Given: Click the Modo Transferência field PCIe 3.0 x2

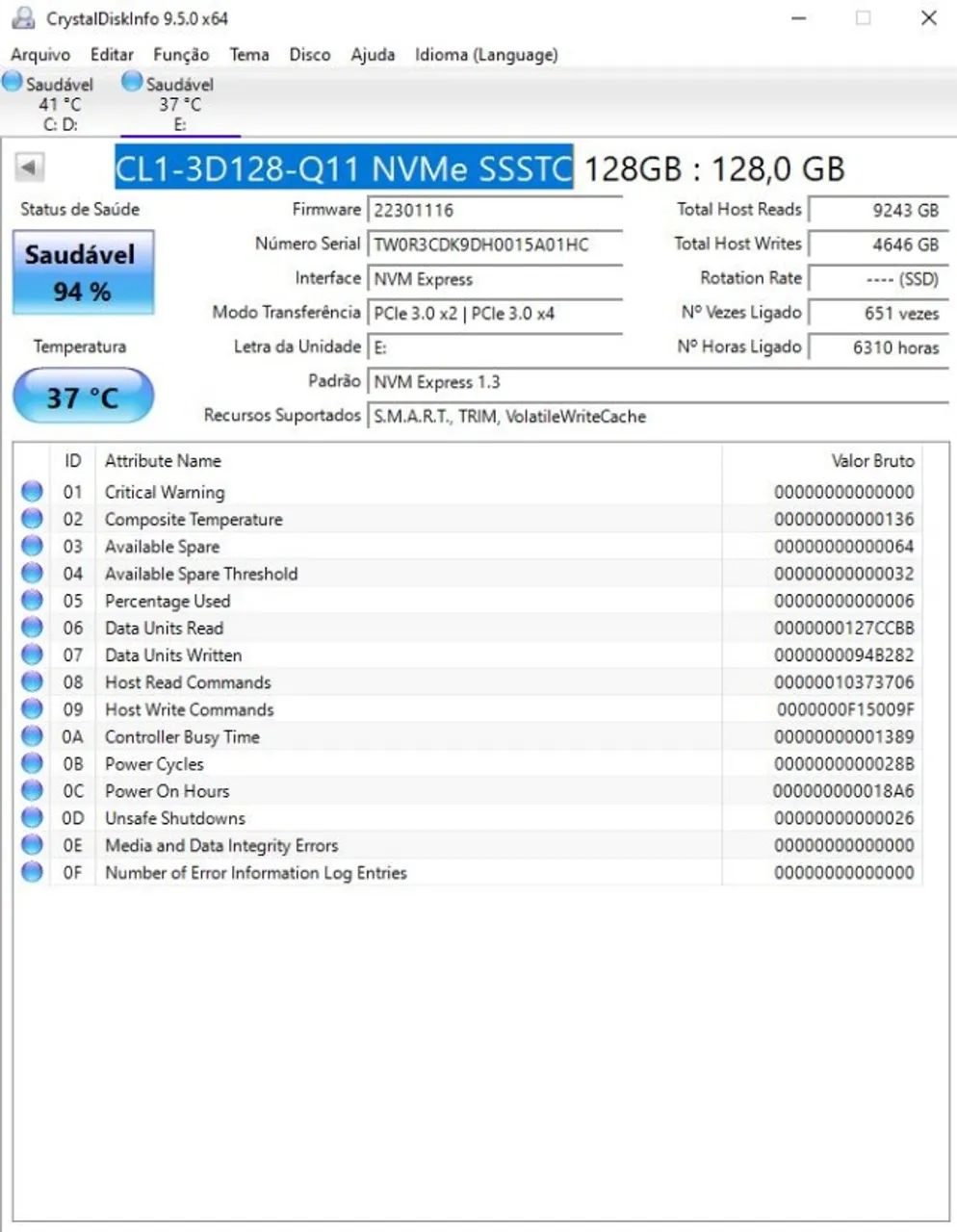Looking at the screenshot, I should point(495,314).
